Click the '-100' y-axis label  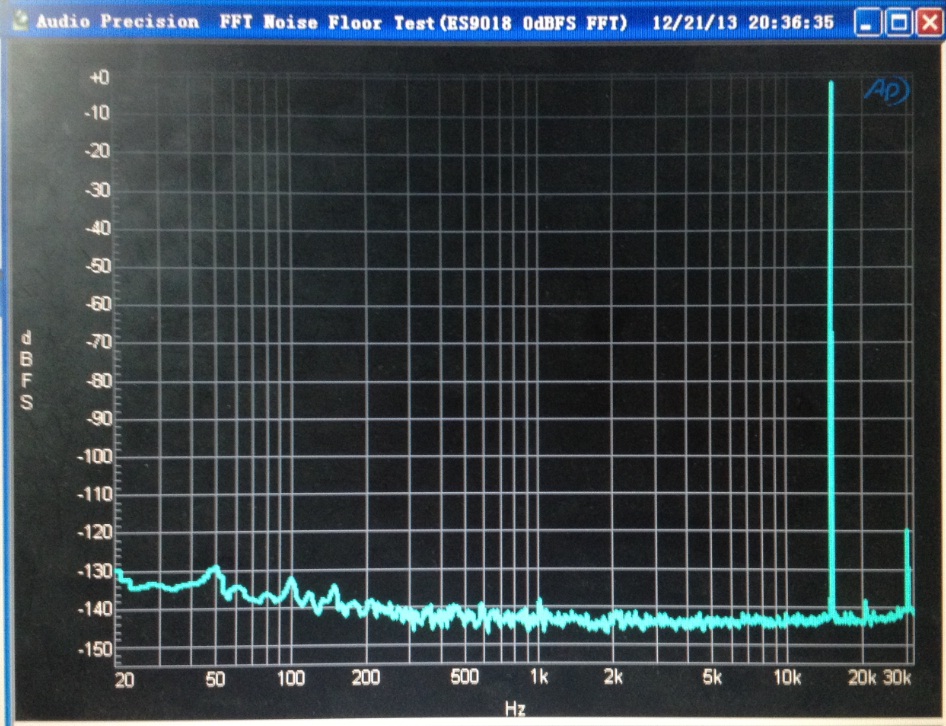pyautogui.click(x=95, y=457)
